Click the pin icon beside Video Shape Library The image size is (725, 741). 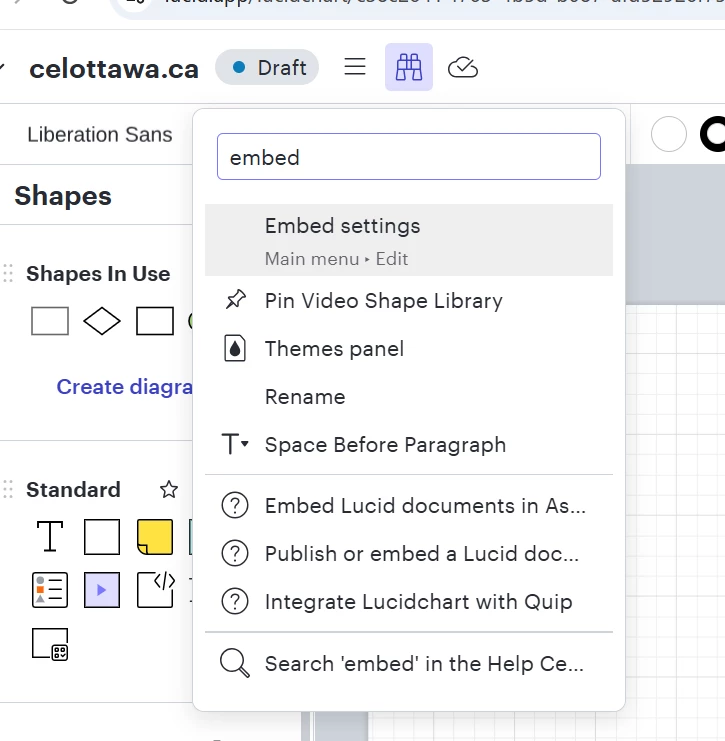pos(235,300)
